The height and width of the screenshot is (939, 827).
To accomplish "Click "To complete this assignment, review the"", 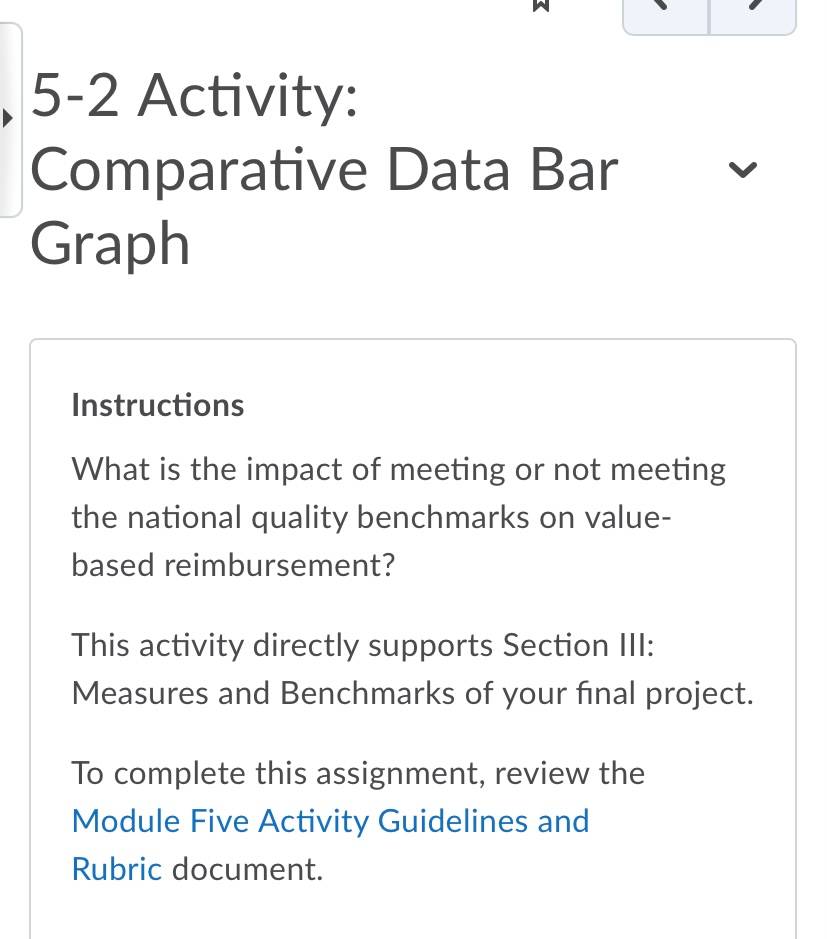I will pos(358,773).
